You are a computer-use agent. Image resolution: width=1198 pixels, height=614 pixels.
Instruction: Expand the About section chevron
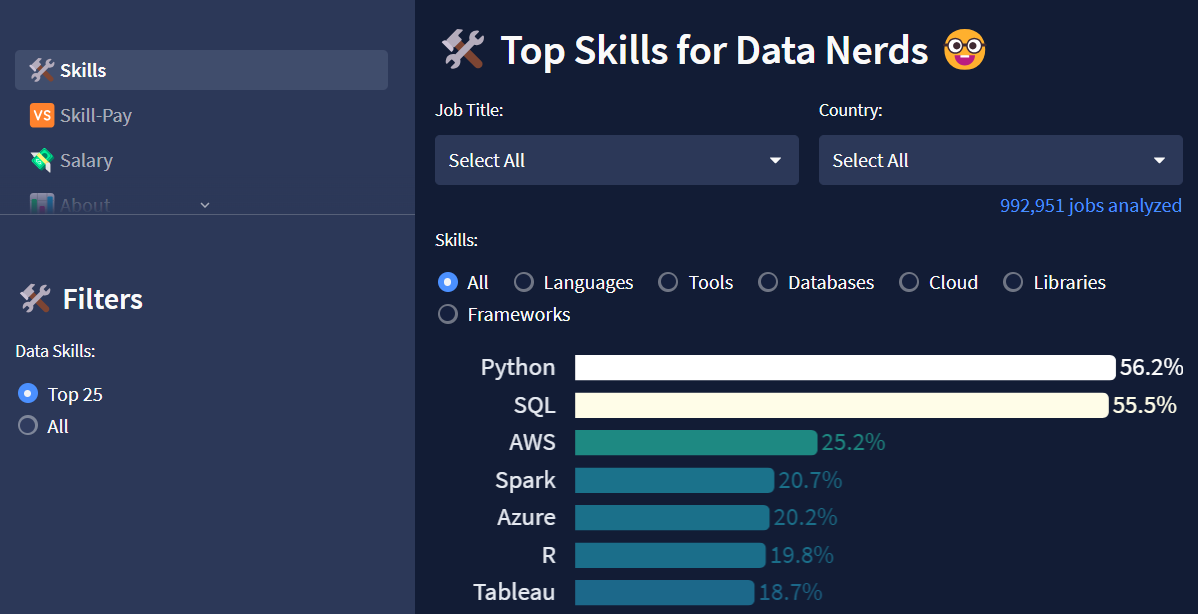point(205,205)
